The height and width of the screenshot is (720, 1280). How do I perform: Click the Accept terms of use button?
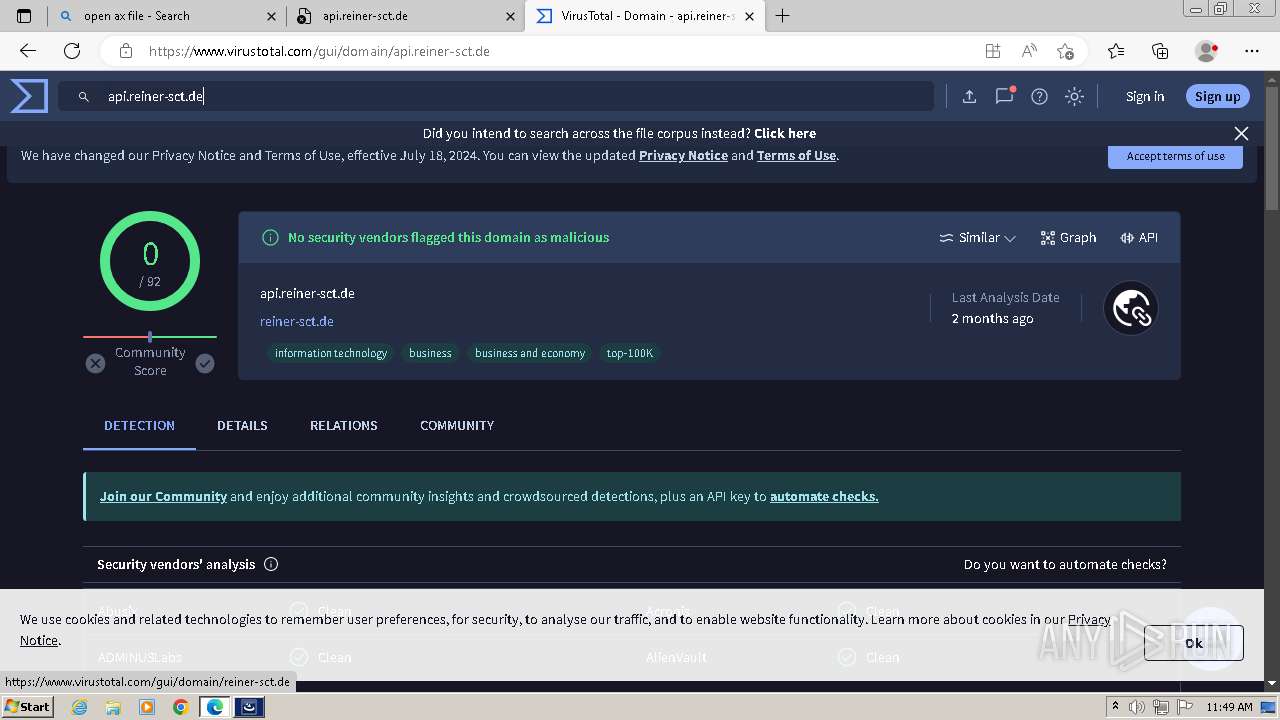1175,156
